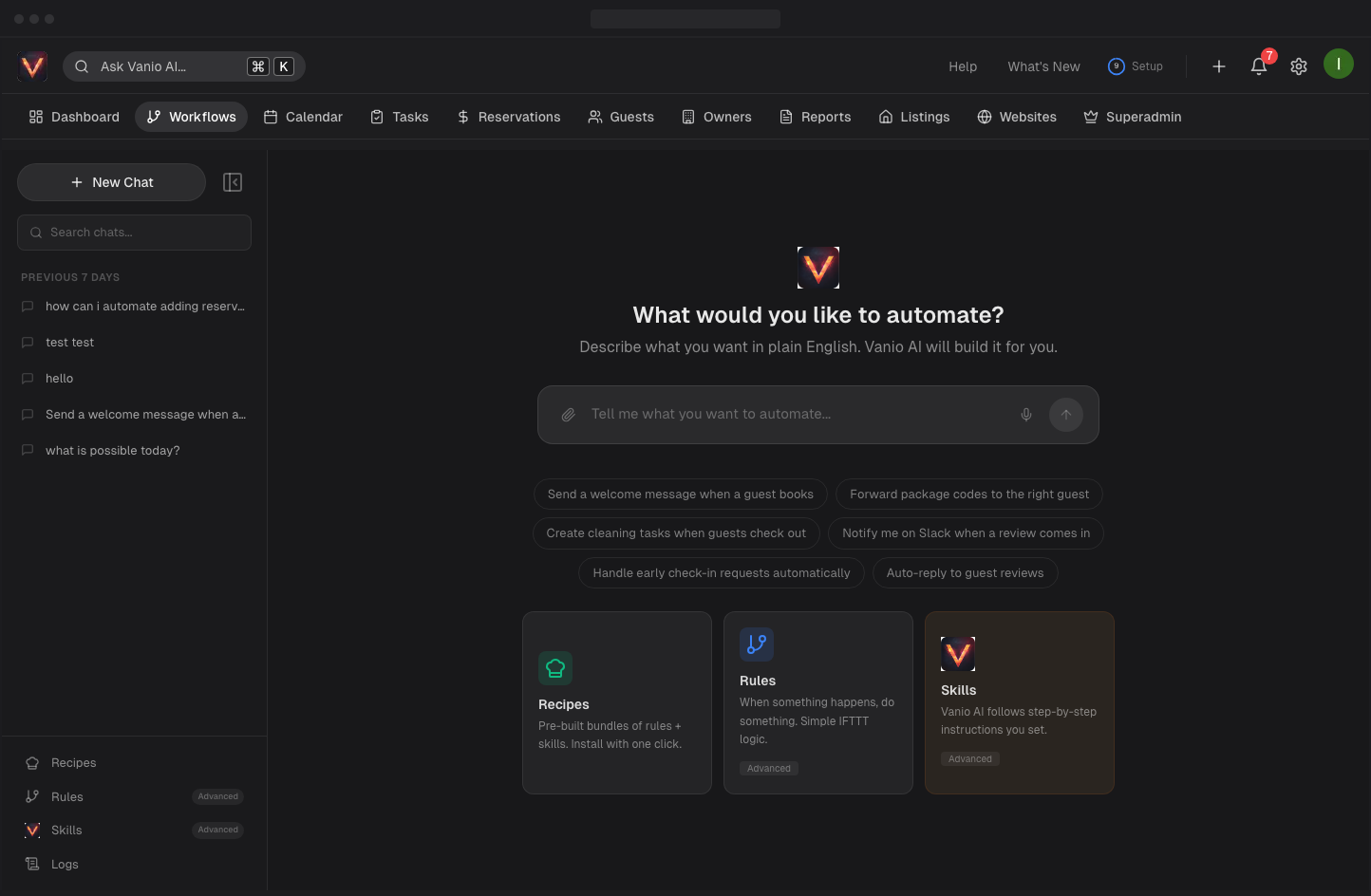
Task: Select 'Auto-reply to guest reviews' suggestion
Action: point(965,573)
